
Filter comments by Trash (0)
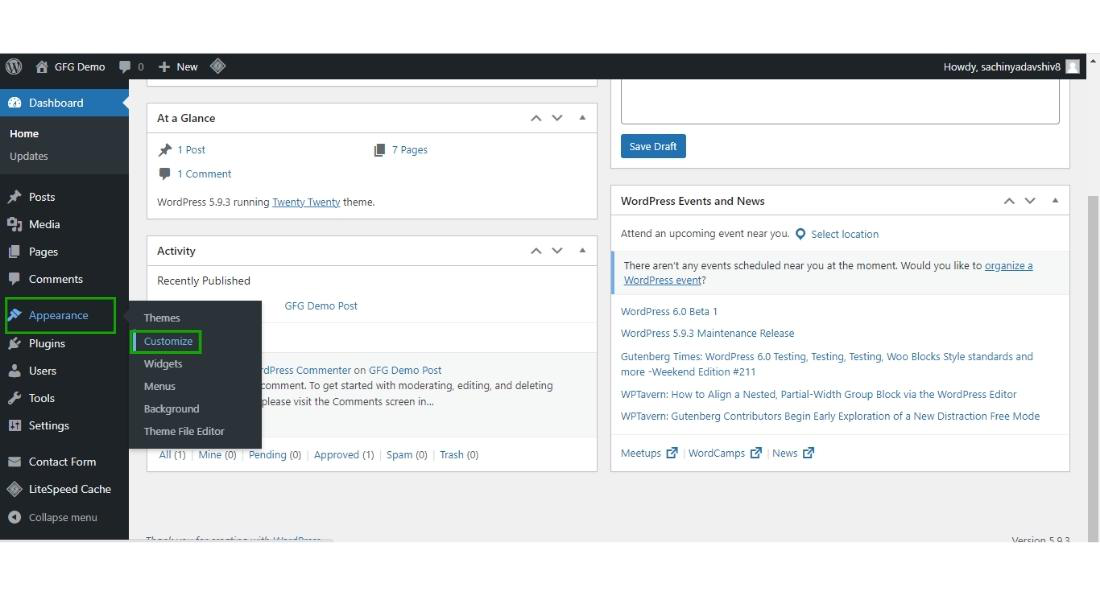tap(459, 455)
